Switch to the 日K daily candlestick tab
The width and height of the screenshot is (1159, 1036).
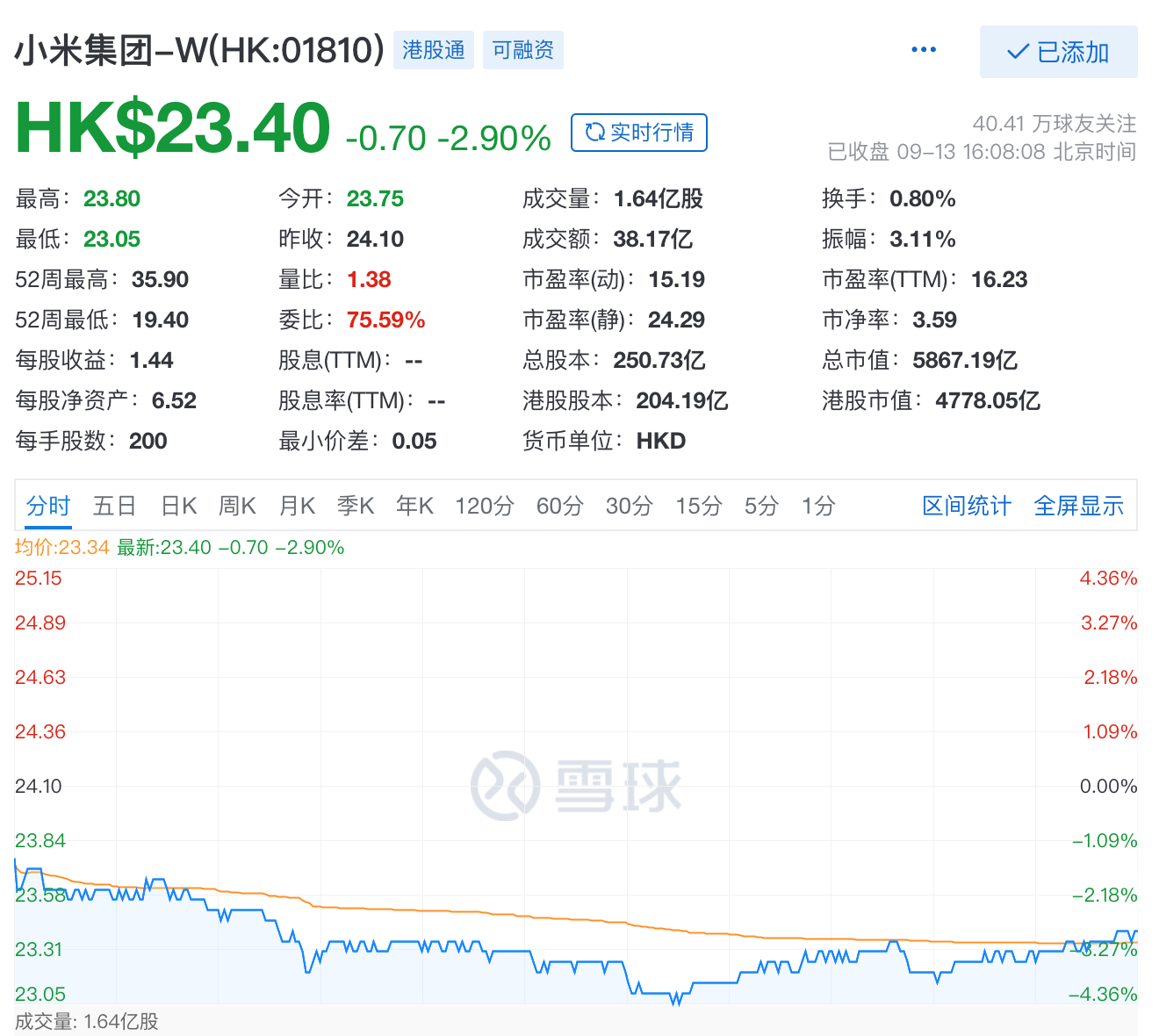(x=178, y=505)
